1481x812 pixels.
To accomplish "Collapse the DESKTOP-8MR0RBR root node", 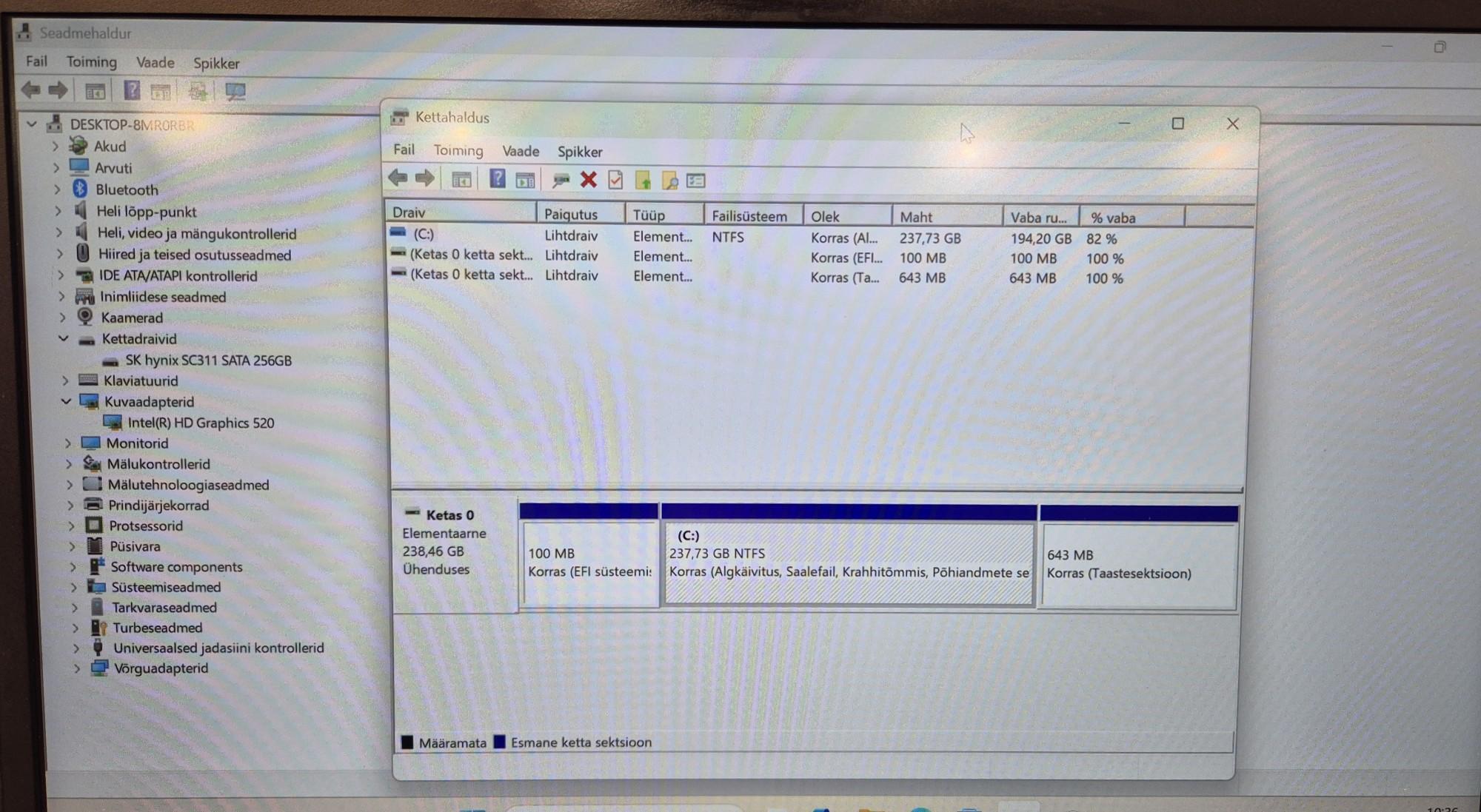I will tap(31, 124).
